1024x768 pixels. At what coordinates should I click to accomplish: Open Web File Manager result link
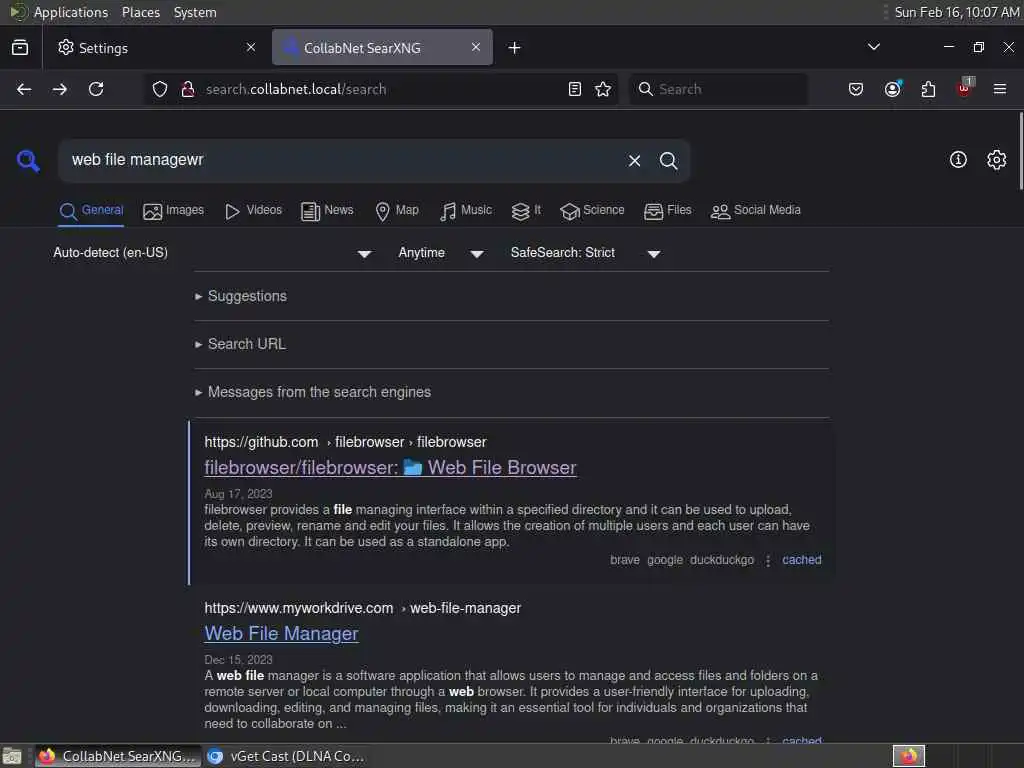tap(281, 633)
